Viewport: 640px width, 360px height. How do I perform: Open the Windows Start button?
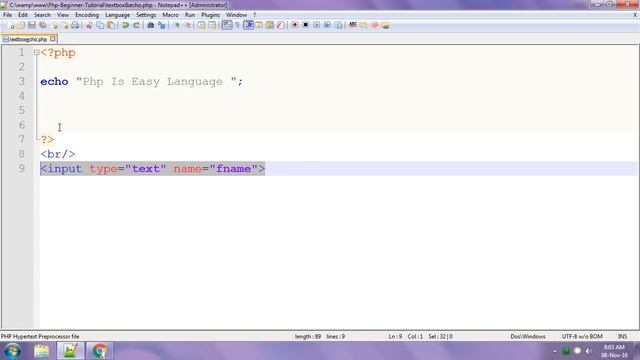[x=13, y=351]
